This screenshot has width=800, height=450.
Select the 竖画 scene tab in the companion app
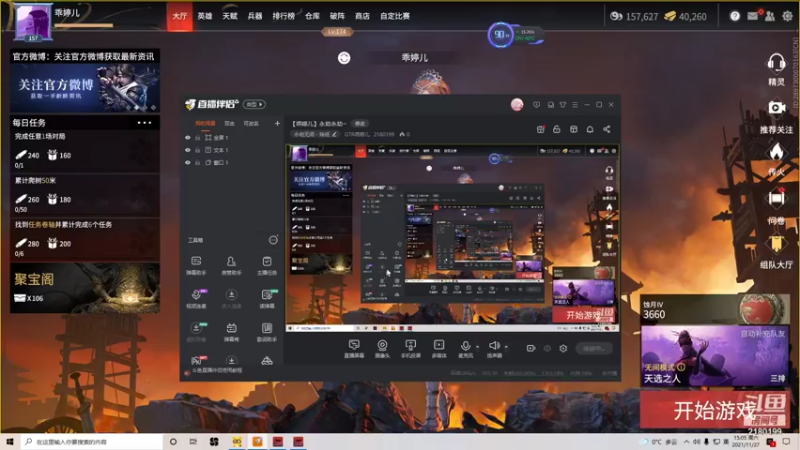[x=229, y=123]
